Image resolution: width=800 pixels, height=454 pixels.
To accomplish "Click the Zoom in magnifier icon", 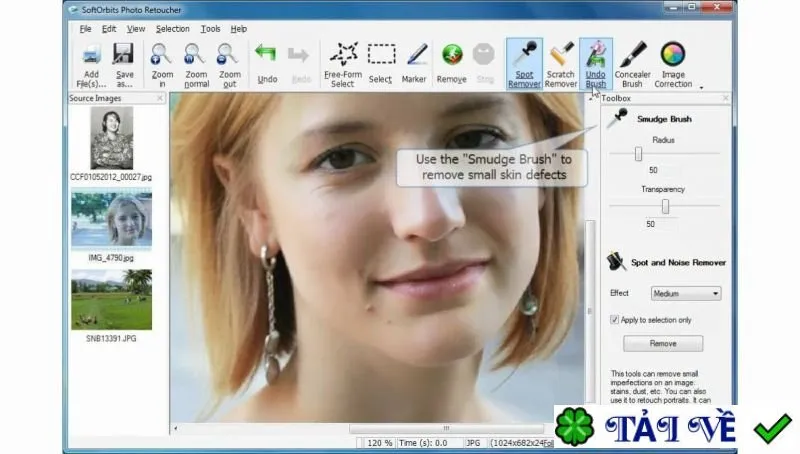I will click(162, 55).
